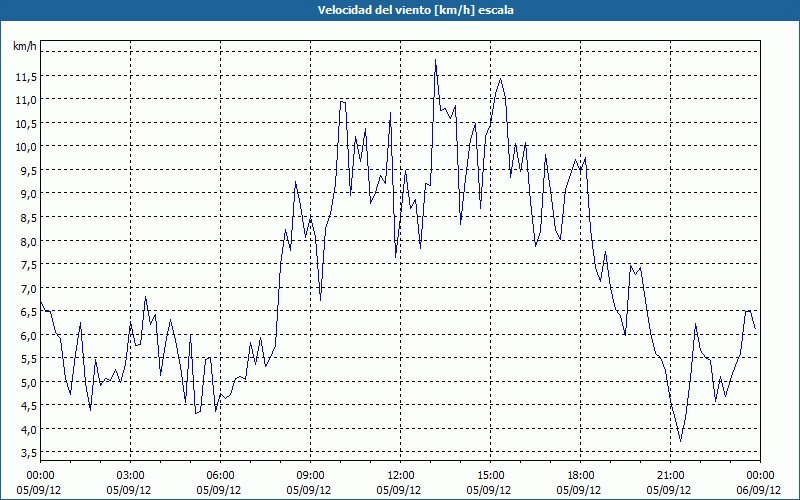The width and height of the screenshot is (800, 500).
Task: Select the 11,0 y-axis value
Action: [x=27, y=100]
